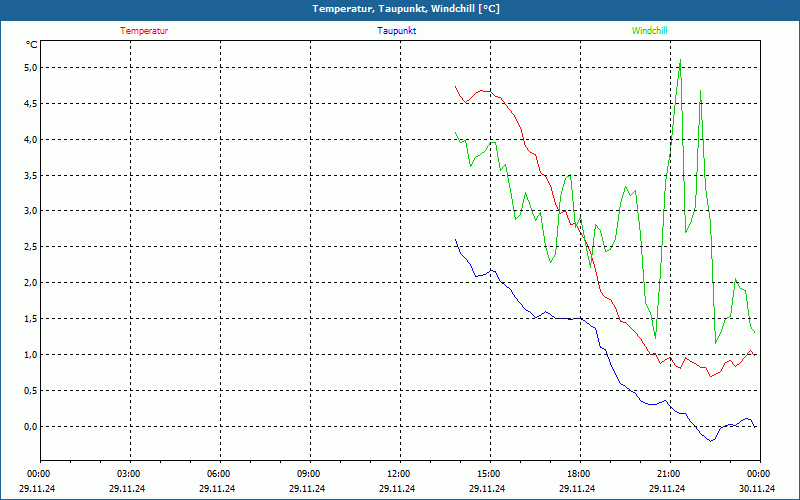Image resolution: width=800 pixels, height=500 pixels.
Task: Click the 4,5 y-axis value
Action: 31,104
